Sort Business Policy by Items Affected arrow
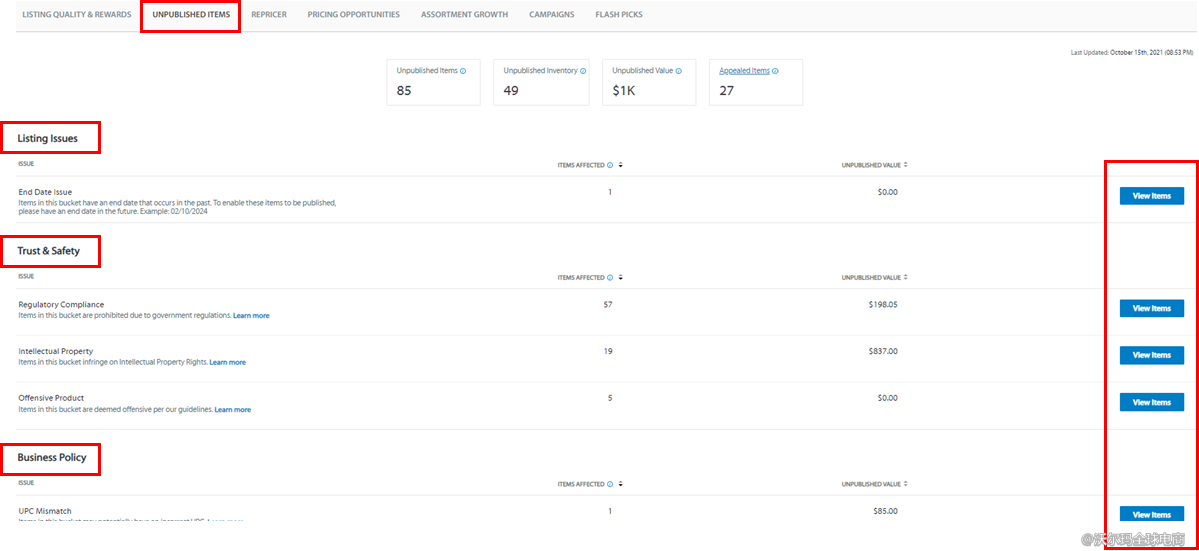Viewport: 1199px width, 551px height. (x=621, y=484)
